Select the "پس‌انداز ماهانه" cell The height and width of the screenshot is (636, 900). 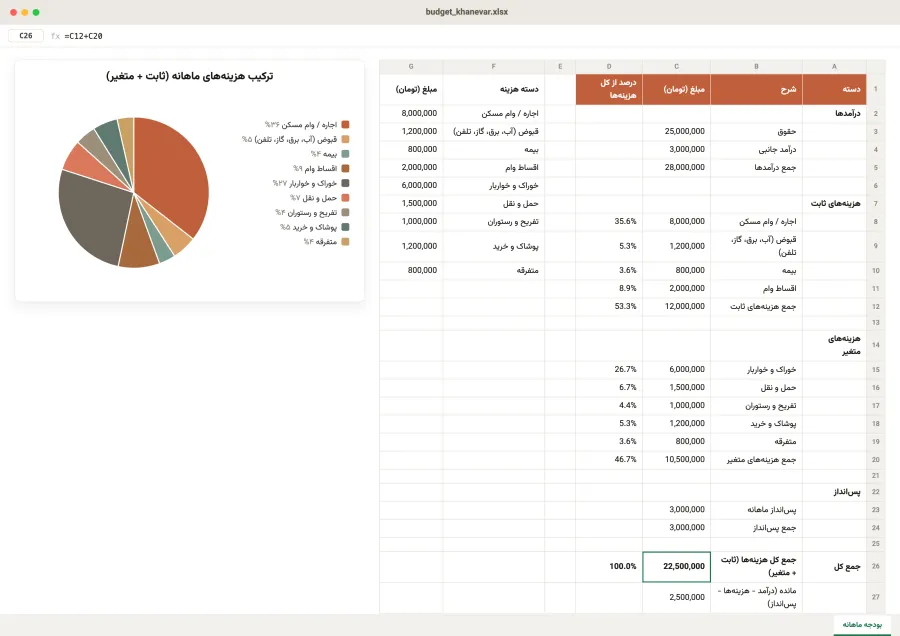pyautogui.click(x=757, y=510)
